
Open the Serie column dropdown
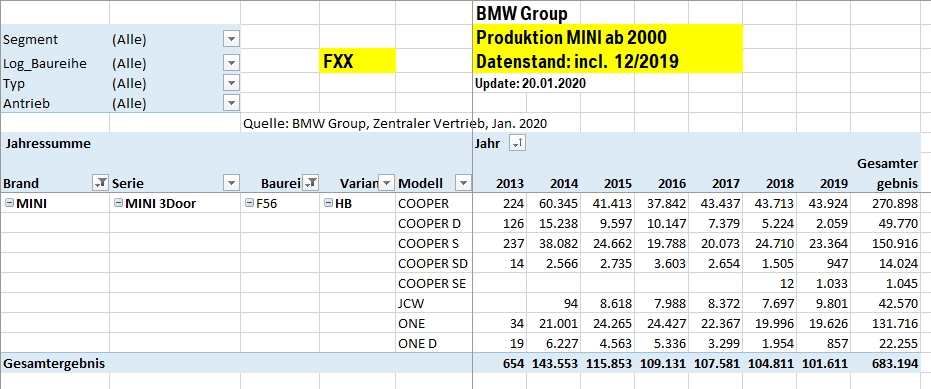pos(230,183)
